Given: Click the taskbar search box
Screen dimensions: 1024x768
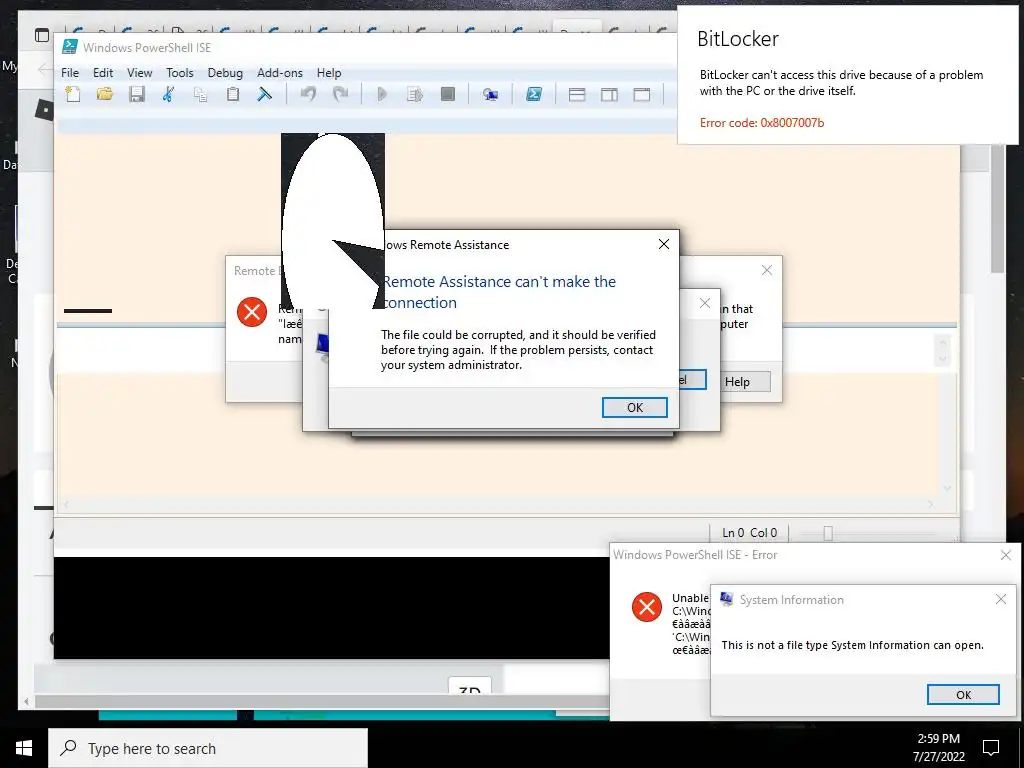Looking at the screenshot, I should pos(208,748).
